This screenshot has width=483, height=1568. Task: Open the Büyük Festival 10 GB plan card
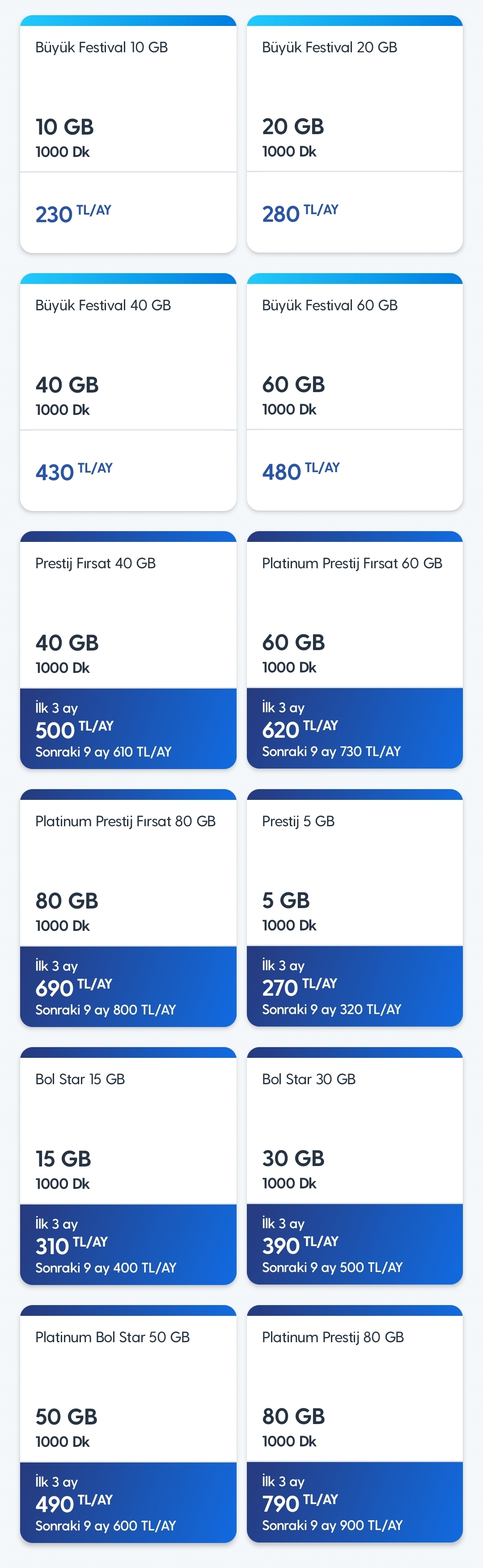point(128,134)
